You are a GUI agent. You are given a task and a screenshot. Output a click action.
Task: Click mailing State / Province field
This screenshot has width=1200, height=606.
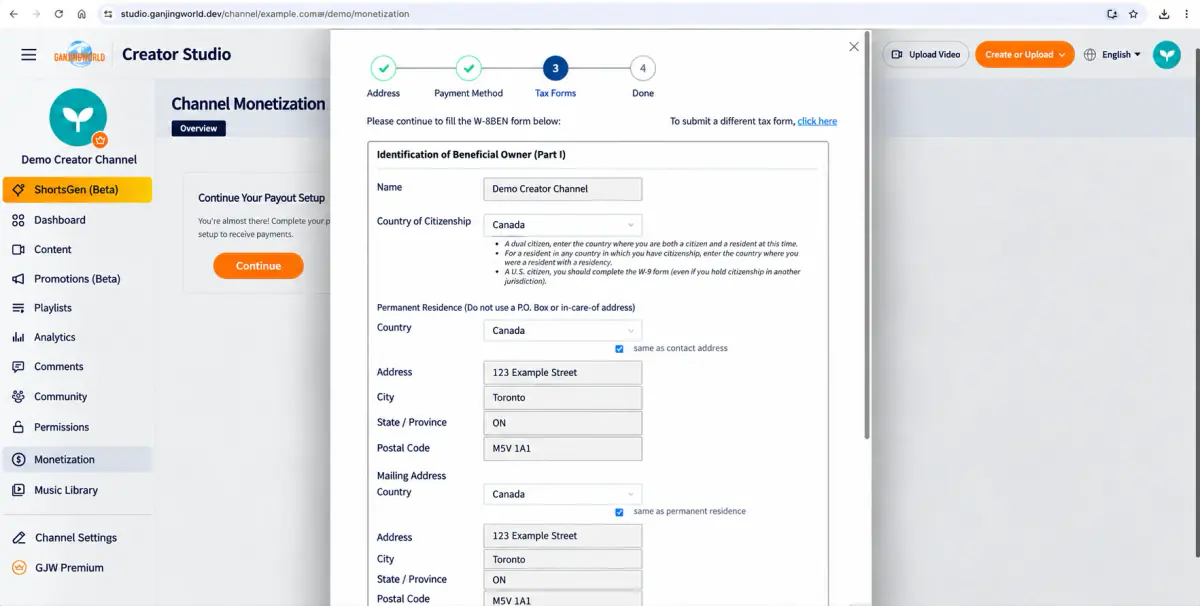[562, 580]
